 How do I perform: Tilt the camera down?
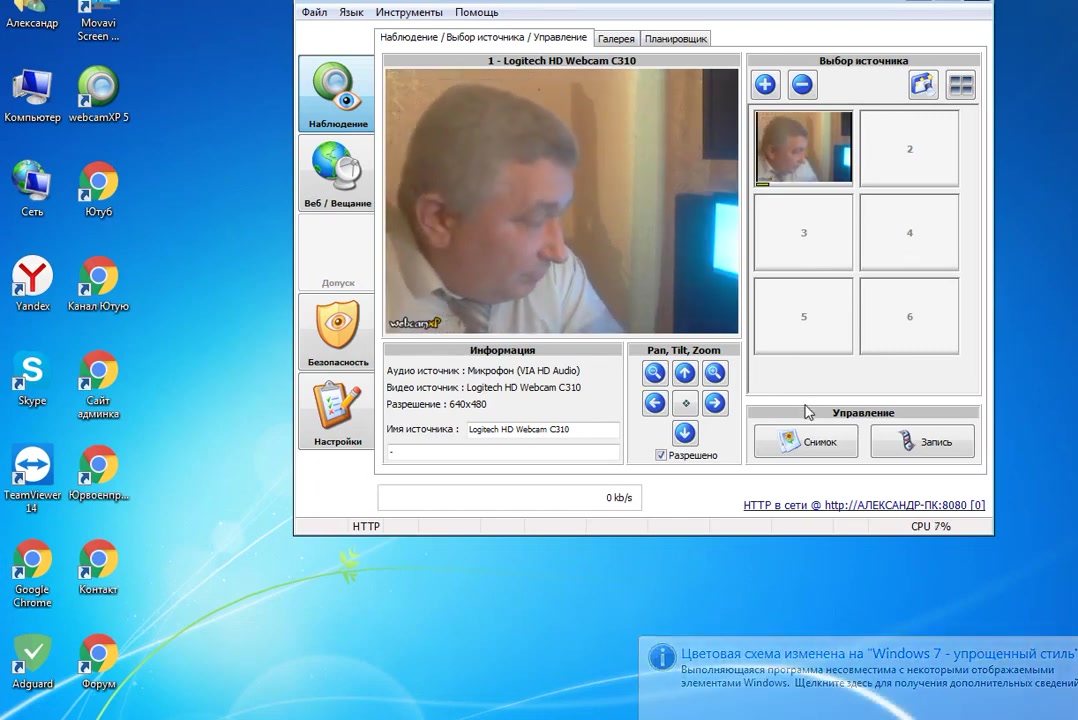685,433
